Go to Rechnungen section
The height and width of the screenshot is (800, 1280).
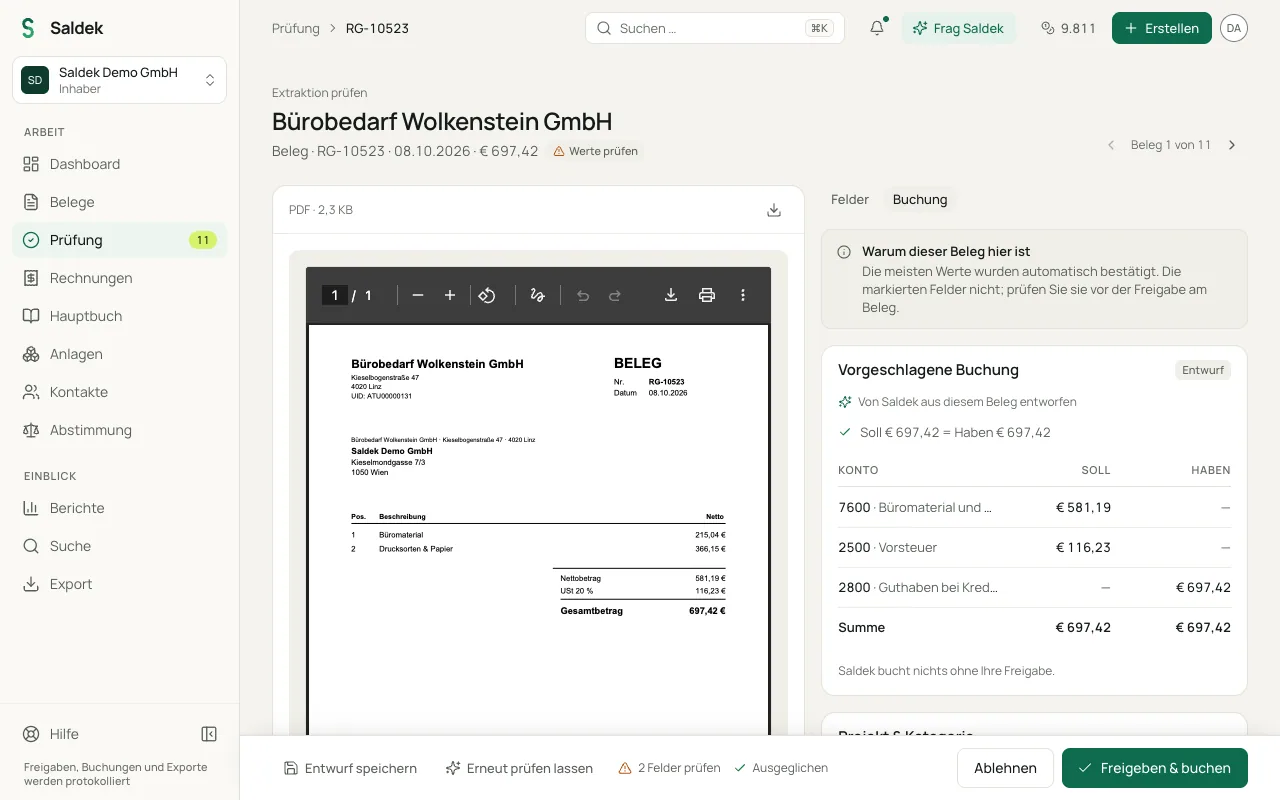point(119,278)
